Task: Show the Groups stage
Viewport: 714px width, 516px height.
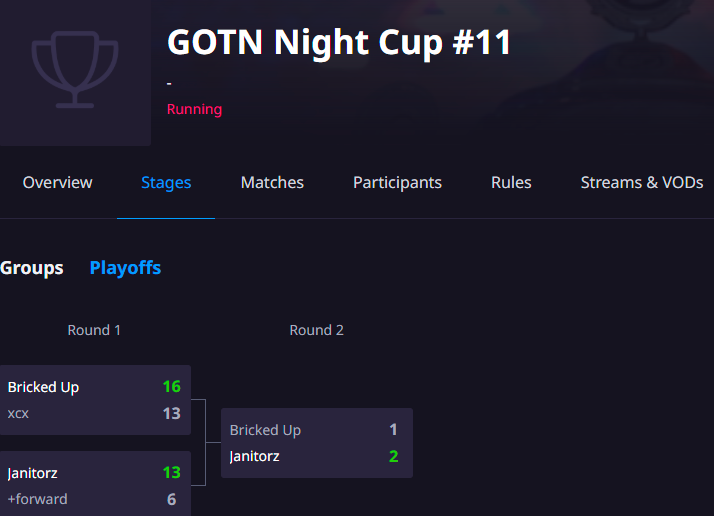Action: click(x=32, y=268)
